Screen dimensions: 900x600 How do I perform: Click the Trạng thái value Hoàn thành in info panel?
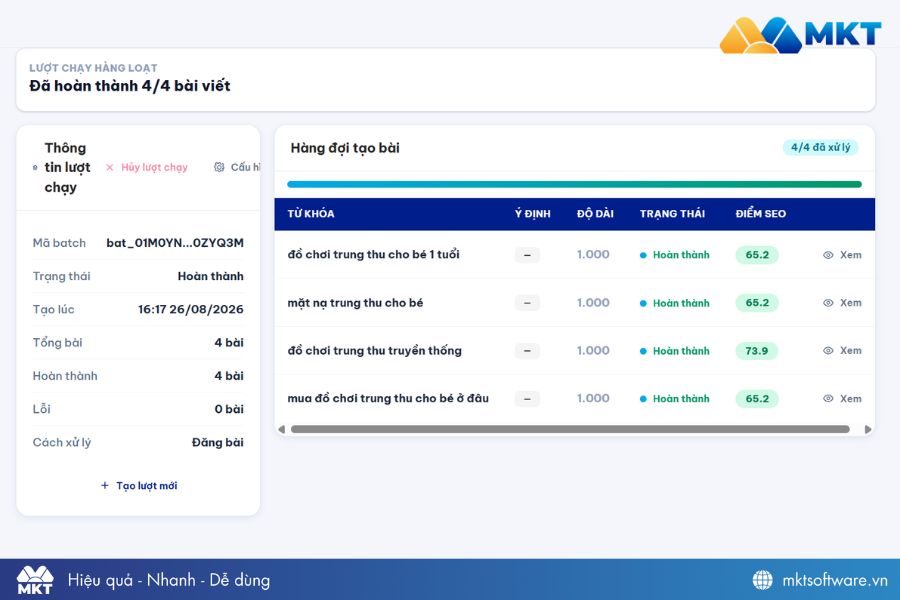pos(211,276)
